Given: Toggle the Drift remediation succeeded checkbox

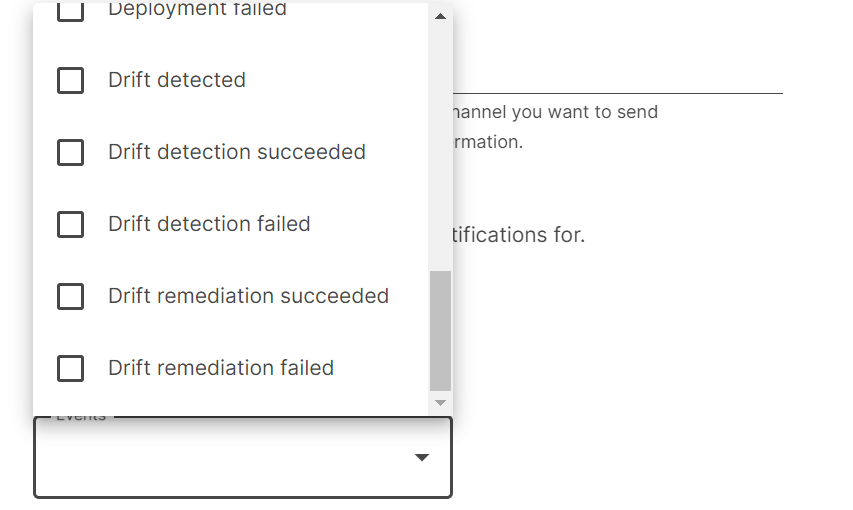Looking at the screenshot, I should coord(70,296).
